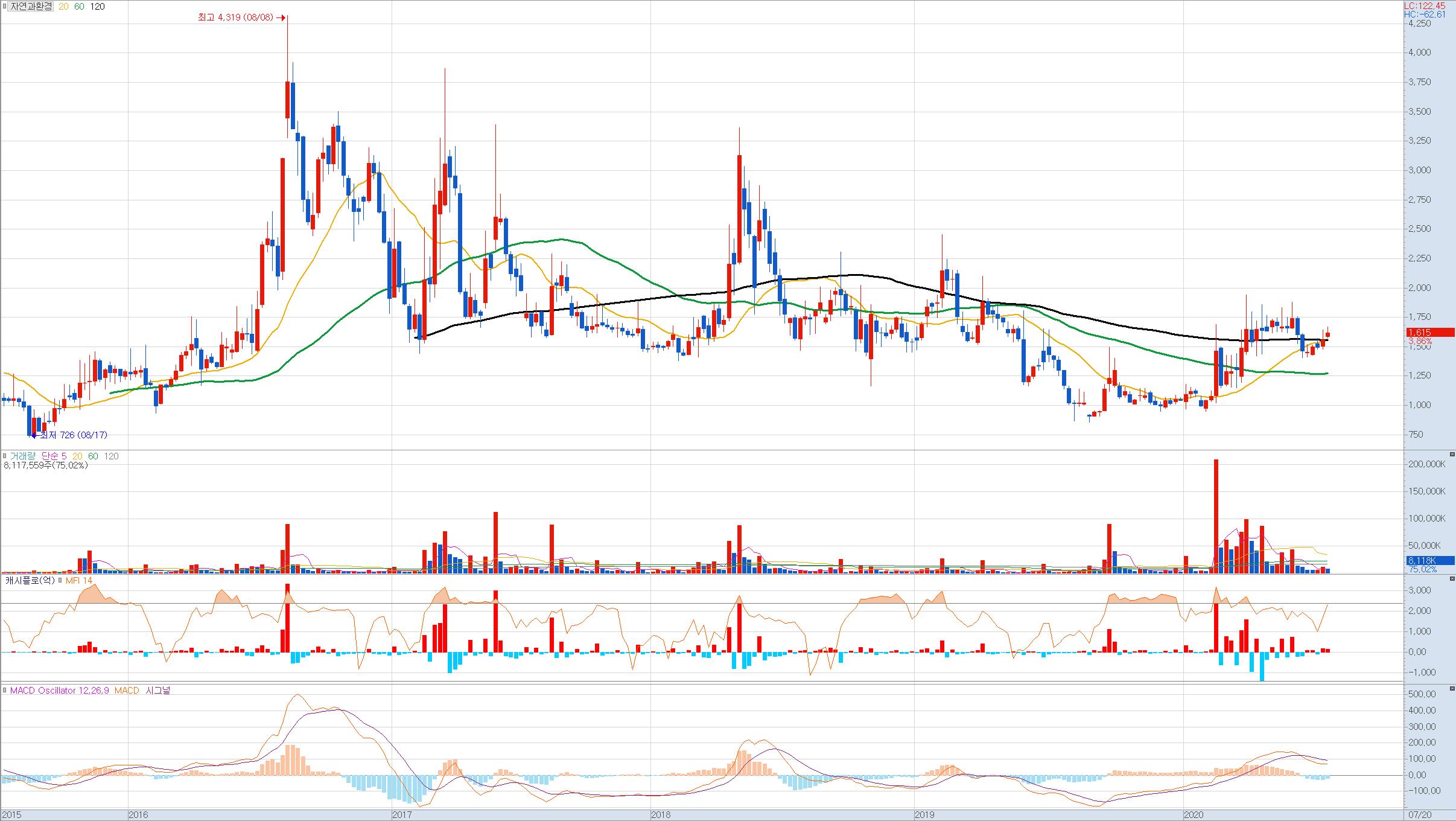Click the blue 8,118K volume tag
This screenshot has width=1456, height=821.
1429,561
